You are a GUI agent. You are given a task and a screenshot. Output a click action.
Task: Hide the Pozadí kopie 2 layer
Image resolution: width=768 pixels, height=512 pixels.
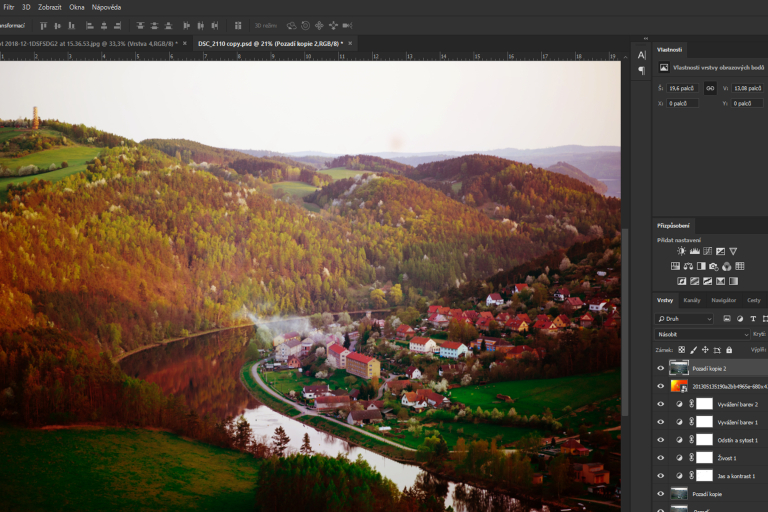tap(660, 368)
